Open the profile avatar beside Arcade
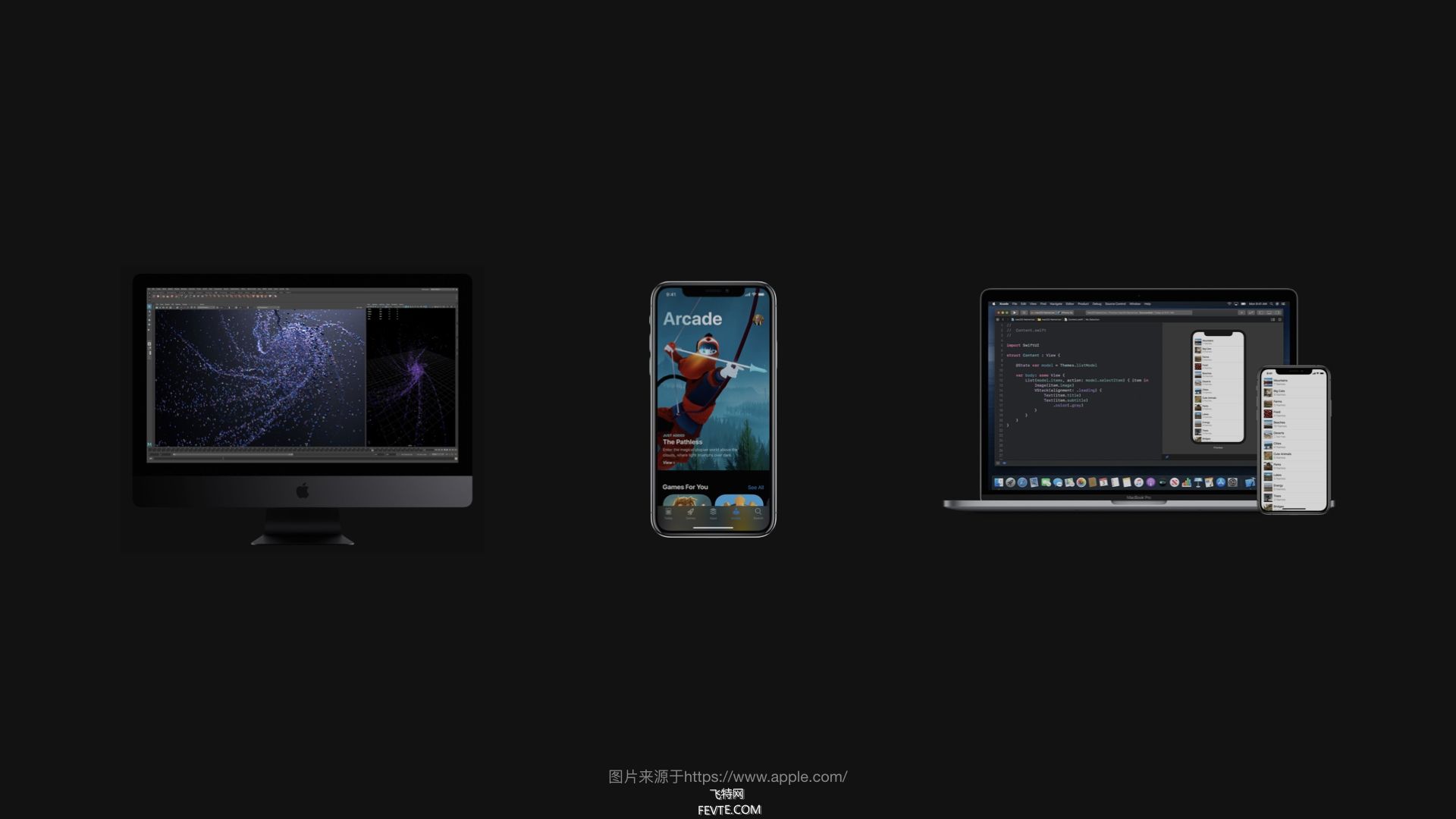This screenshot has width=1456, height=819. pos(758,319)
